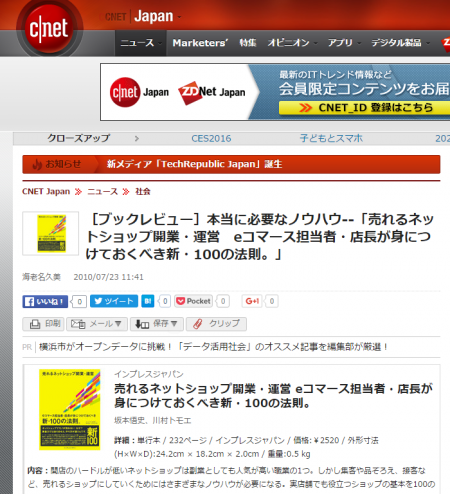450x494 pixels.
Task: Save the article to Pocket
Action: (194, 301)
